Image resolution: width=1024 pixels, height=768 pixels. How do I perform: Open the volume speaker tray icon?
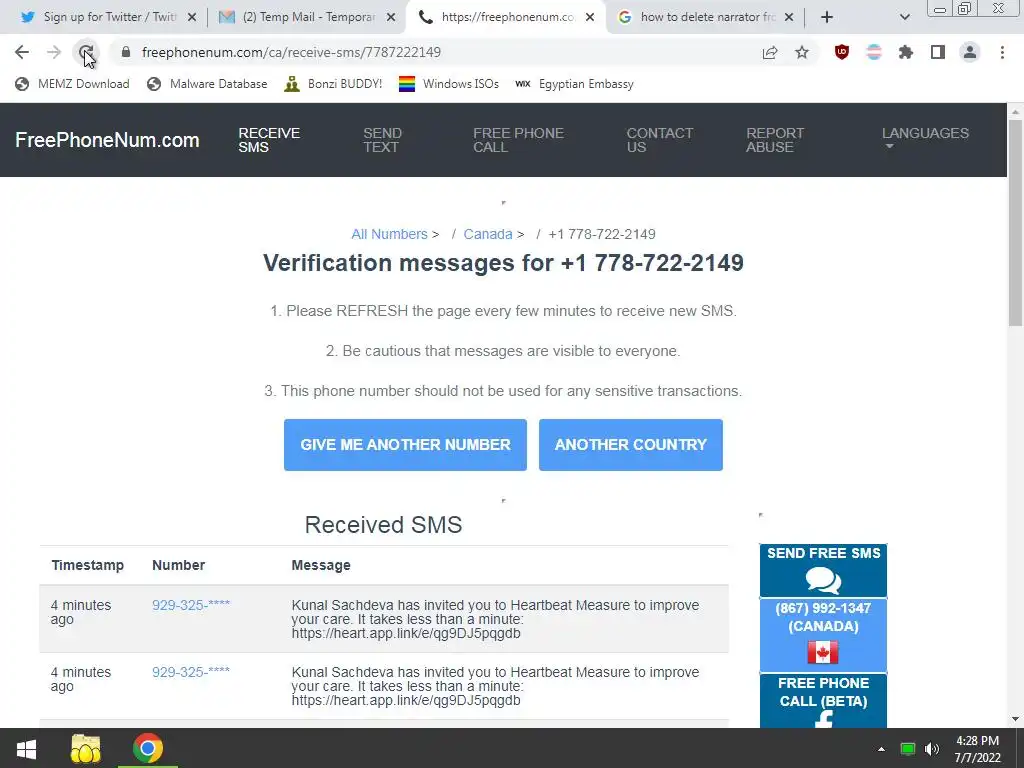[x=932, y=749]
